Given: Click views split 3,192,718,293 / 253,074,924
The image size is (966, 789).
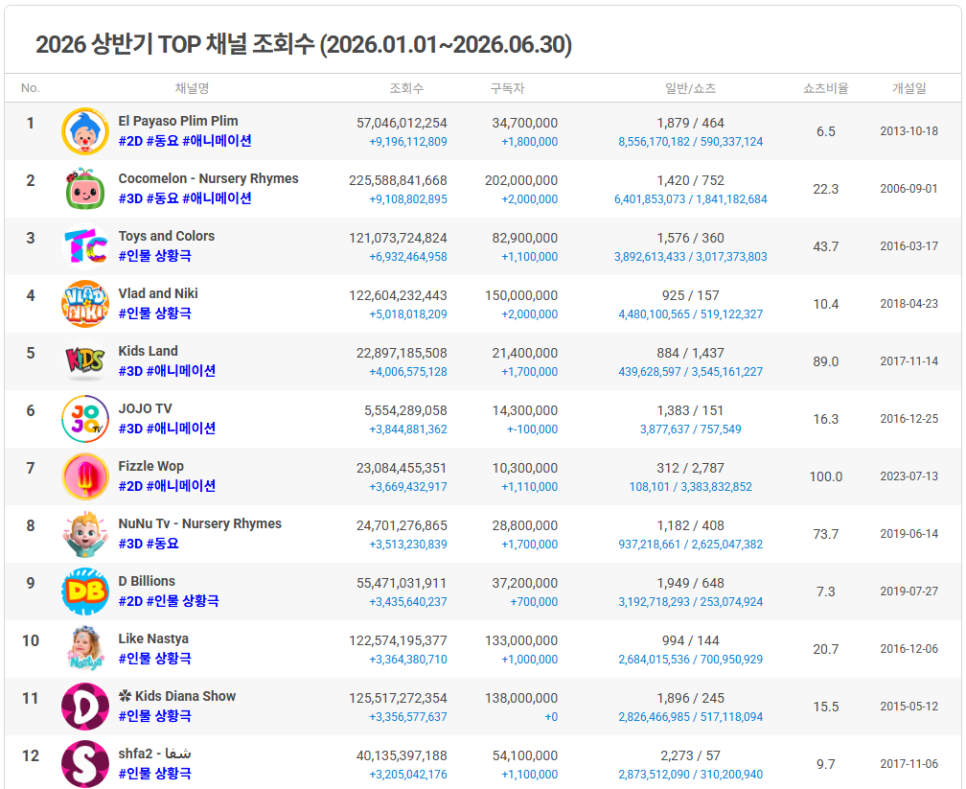Looking at the screenshot, I should (691, 602).
